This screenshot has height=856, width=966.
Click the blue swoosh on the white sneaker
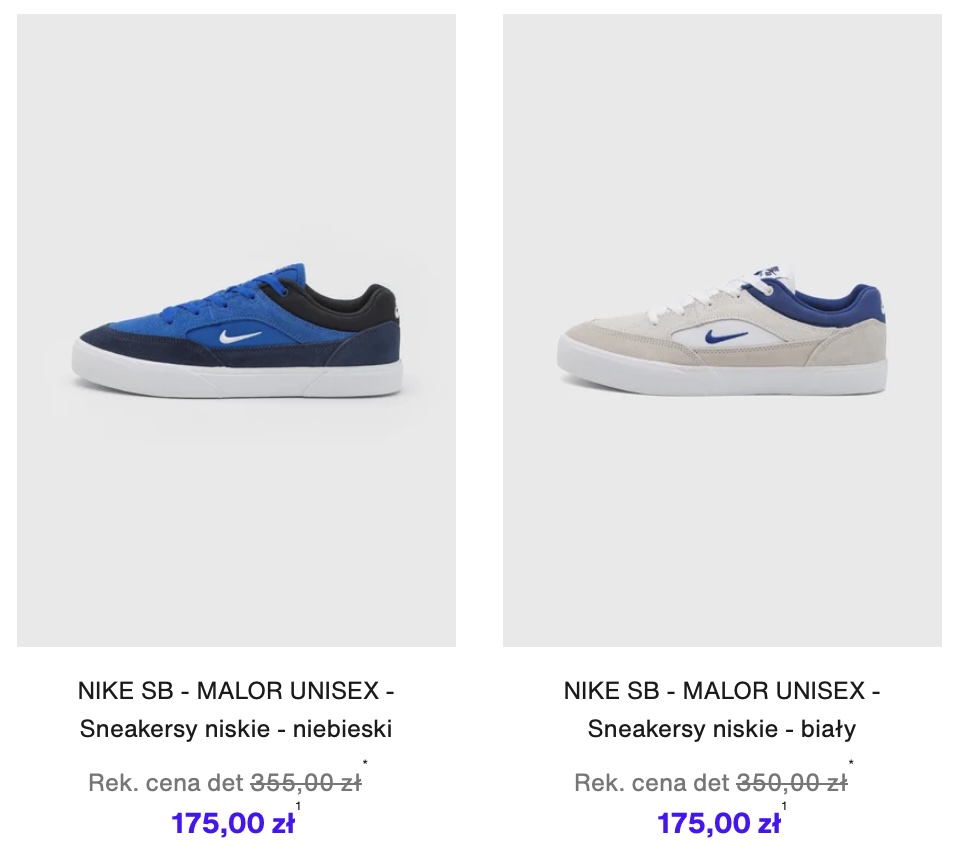(726, 336)
